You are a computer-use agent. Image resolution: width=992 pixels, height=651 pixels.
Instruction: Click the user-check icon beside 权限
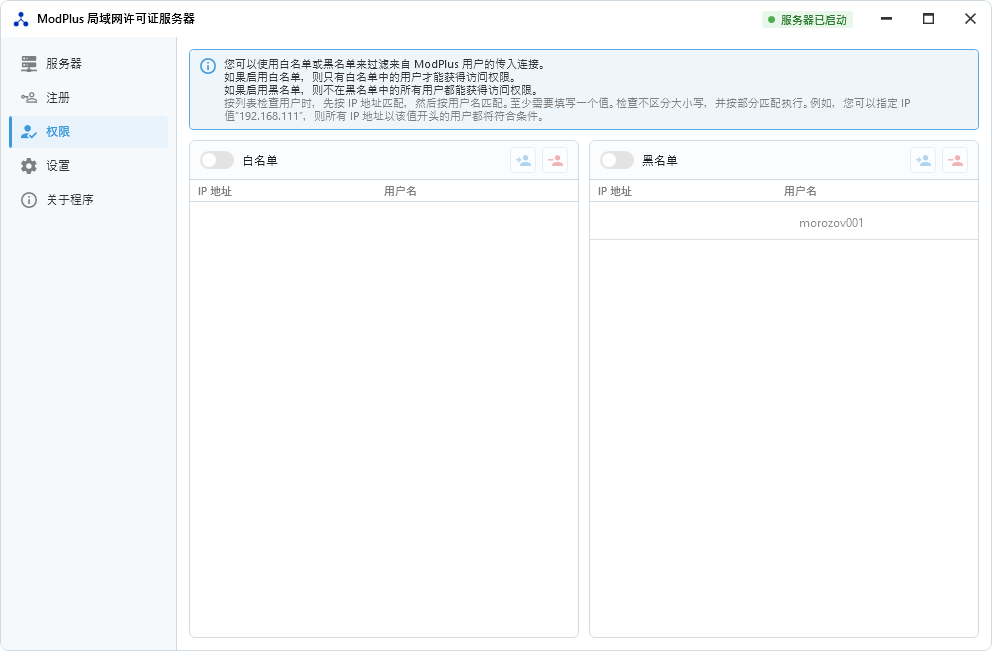click(29, 132)
